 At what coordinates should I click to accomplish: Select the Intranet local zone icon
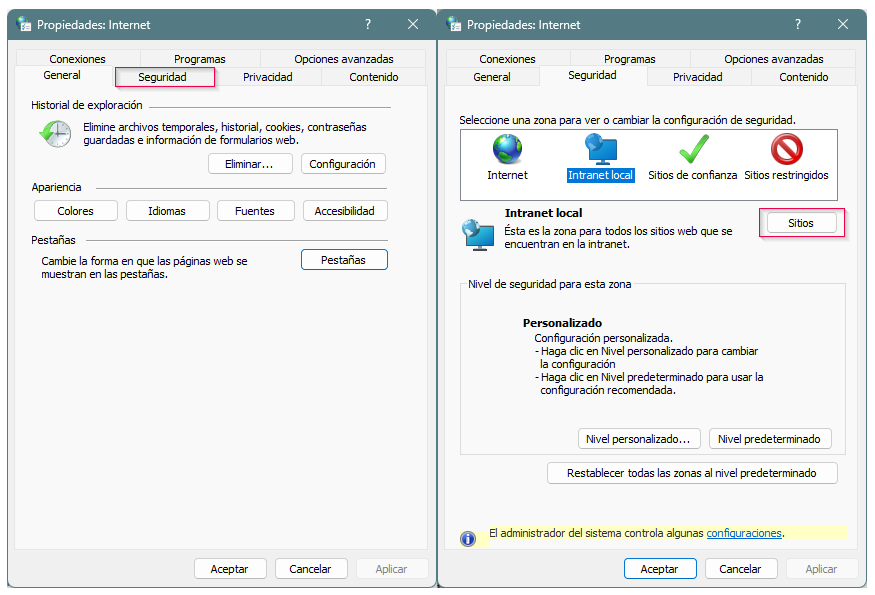click(600, 148)
